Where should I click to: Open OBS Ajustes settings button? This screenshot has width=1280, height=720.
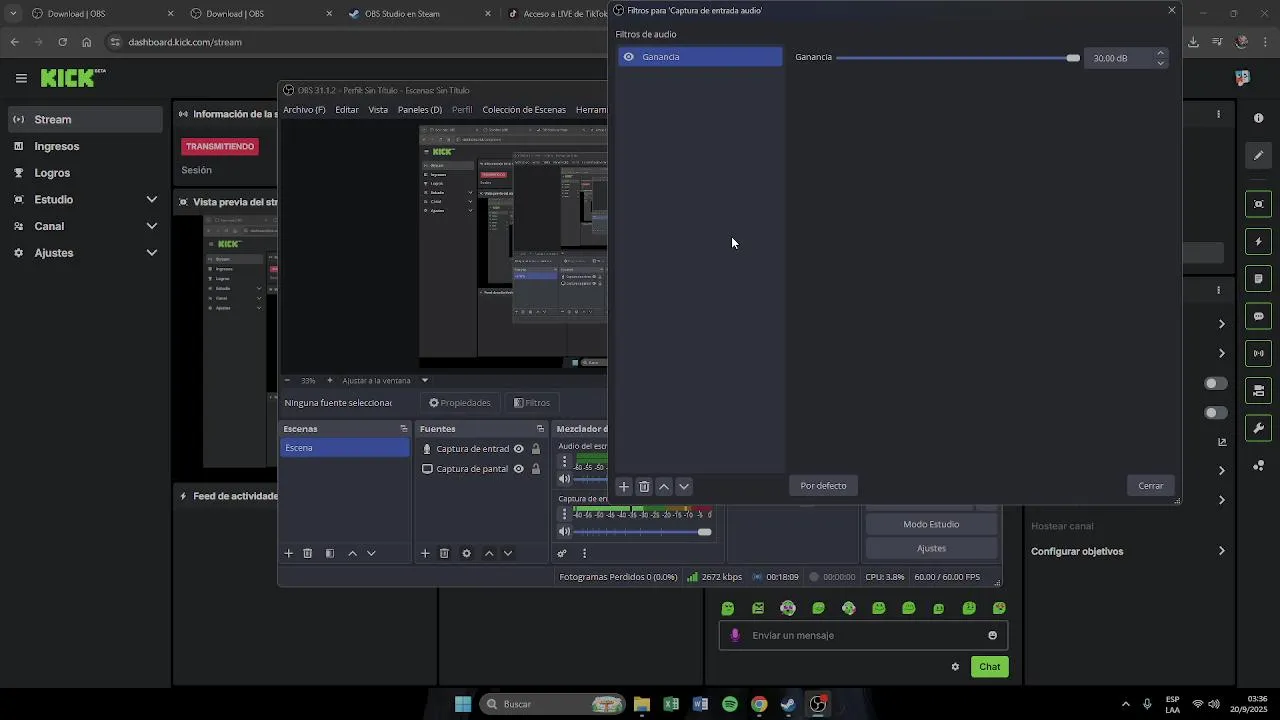pos(931,548)
